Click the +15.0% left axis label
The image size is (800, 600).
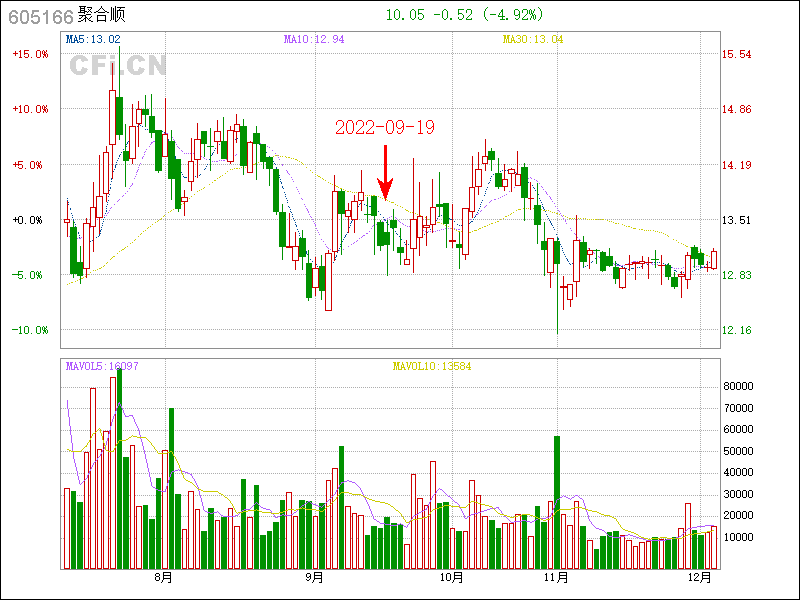tap(30, 54)
